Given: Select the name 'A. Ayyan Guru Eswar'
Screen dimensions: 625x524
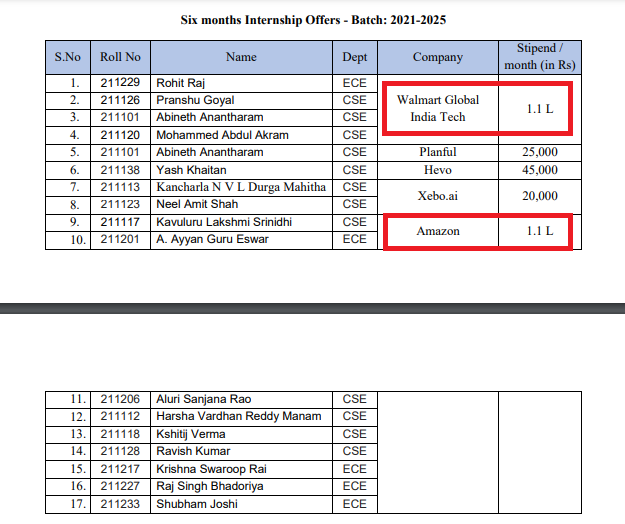Looking at the screenshot, I should pyautogui.click(x=212, y=239).
